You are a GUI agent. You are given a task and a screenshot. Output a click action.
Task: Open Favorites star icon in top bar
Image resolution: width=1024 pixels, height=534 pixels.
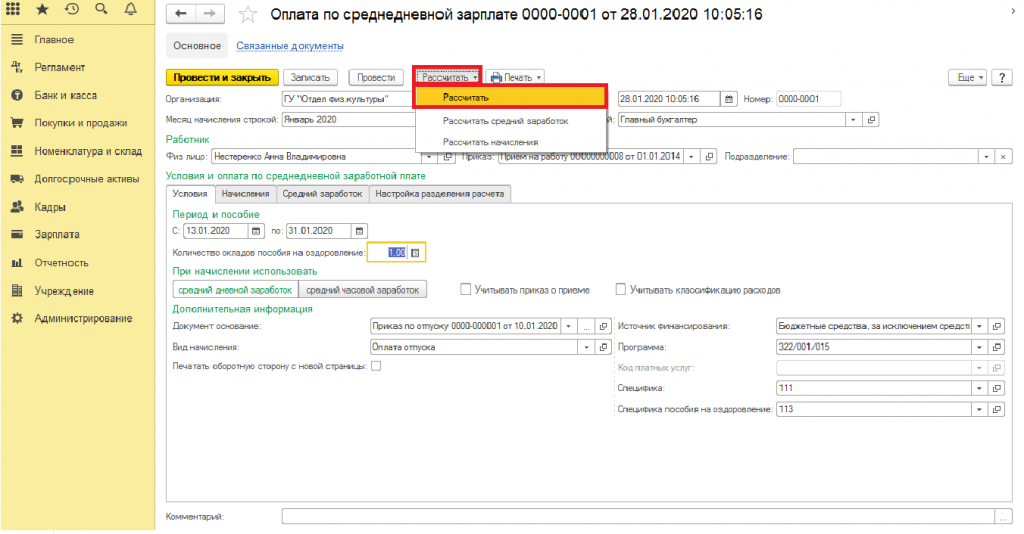[x=41, y=10]
